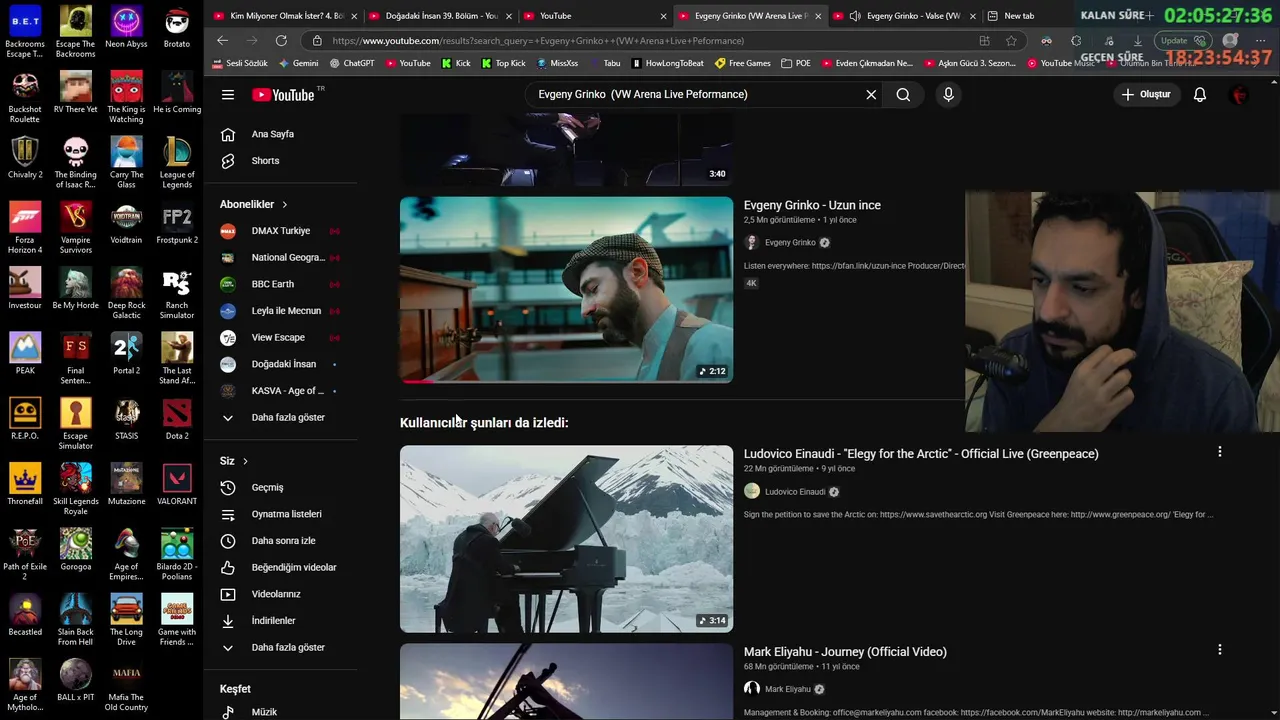This screenshot has height=720, width=1280.
Task: Open the browser downloads icon
Action: 1137,41
